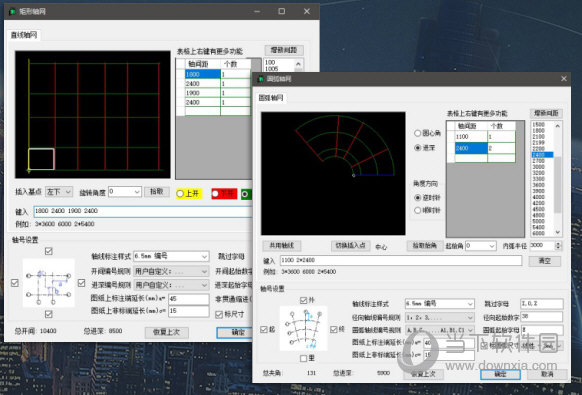Close the 圆弧轴网 dialog
582x395 pixels.
(x=564, y=79)
